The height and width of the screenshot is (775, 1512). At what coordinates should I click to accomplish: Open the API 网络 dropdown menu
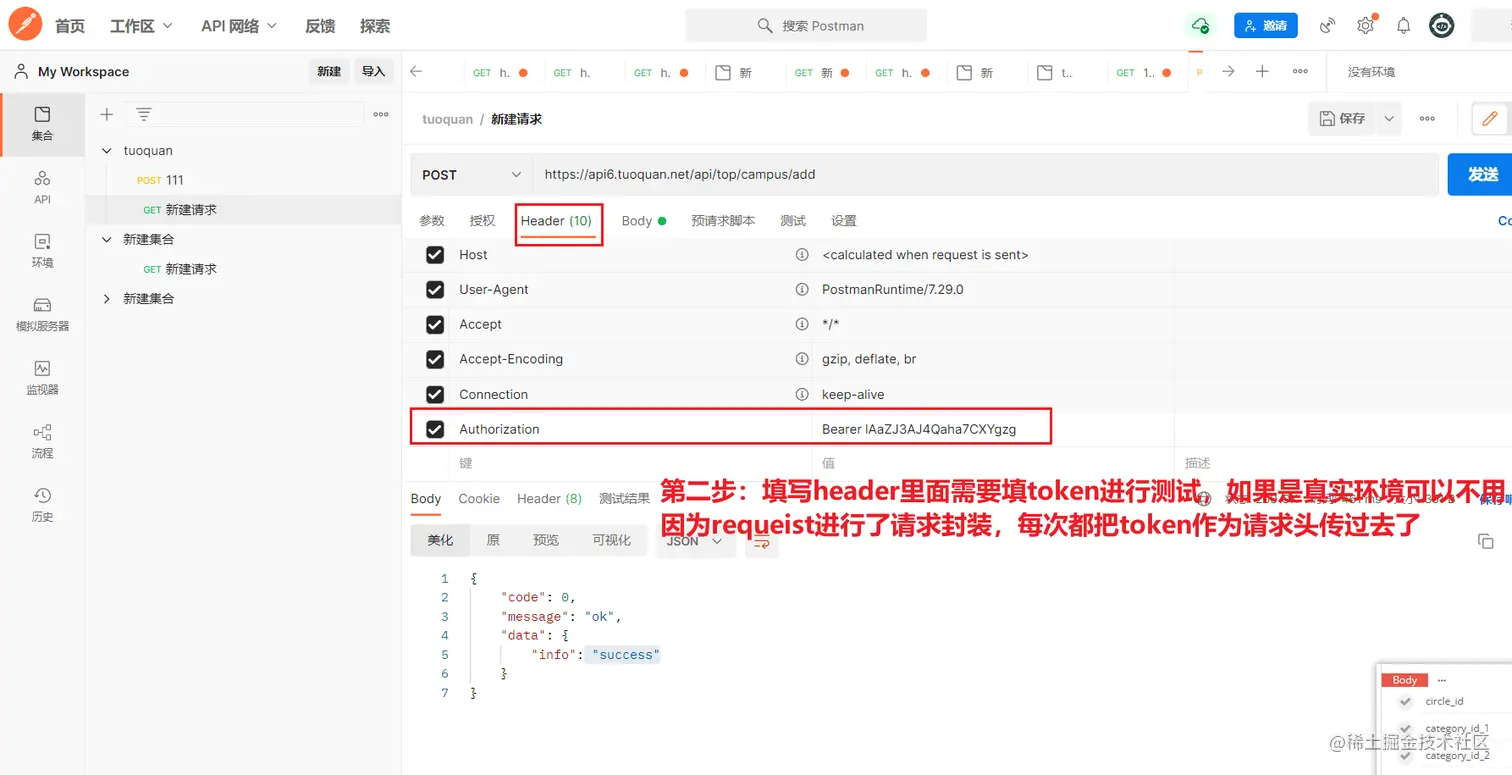click(239, 26)
